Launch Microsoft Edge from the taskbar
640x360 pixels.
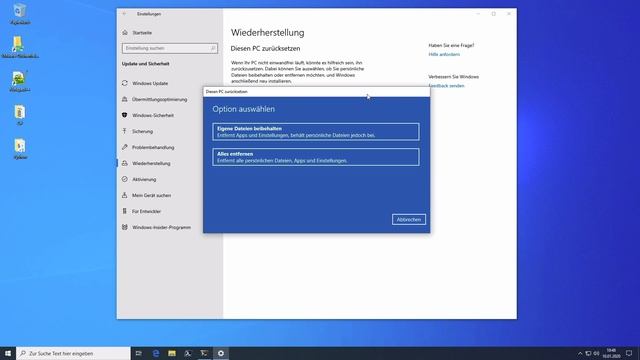[156, 353]
